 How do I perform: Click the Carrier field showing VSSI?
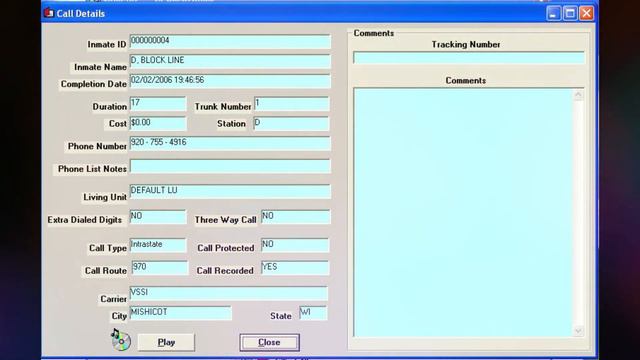[229, 293]
